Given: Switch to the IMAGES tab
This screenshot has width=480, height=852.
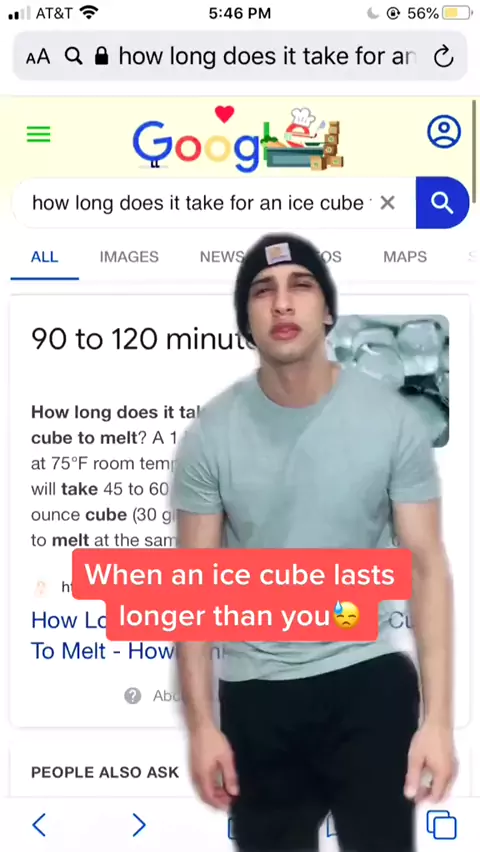Looking at the screenshot, I should pyautogui.click(x=129, y=256).
